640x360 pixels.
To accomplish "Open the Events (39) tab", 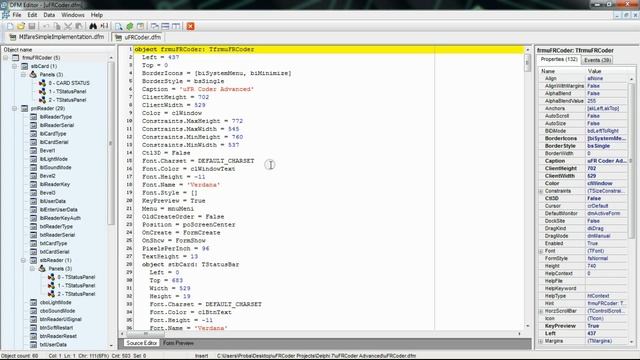I will pyautogui.click(x=598, y=60).
